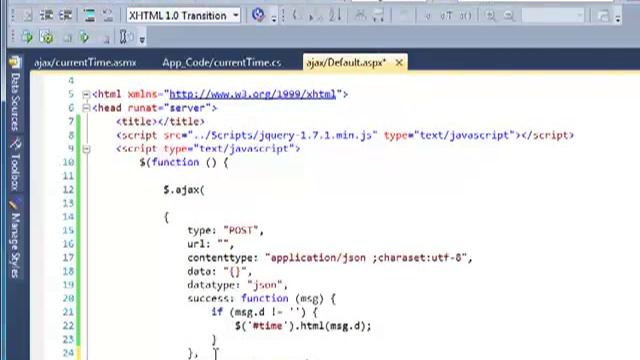Click the 'success: function (msg)' text
This screenshot has width=640, height=360.
click(x=256, y=299)
